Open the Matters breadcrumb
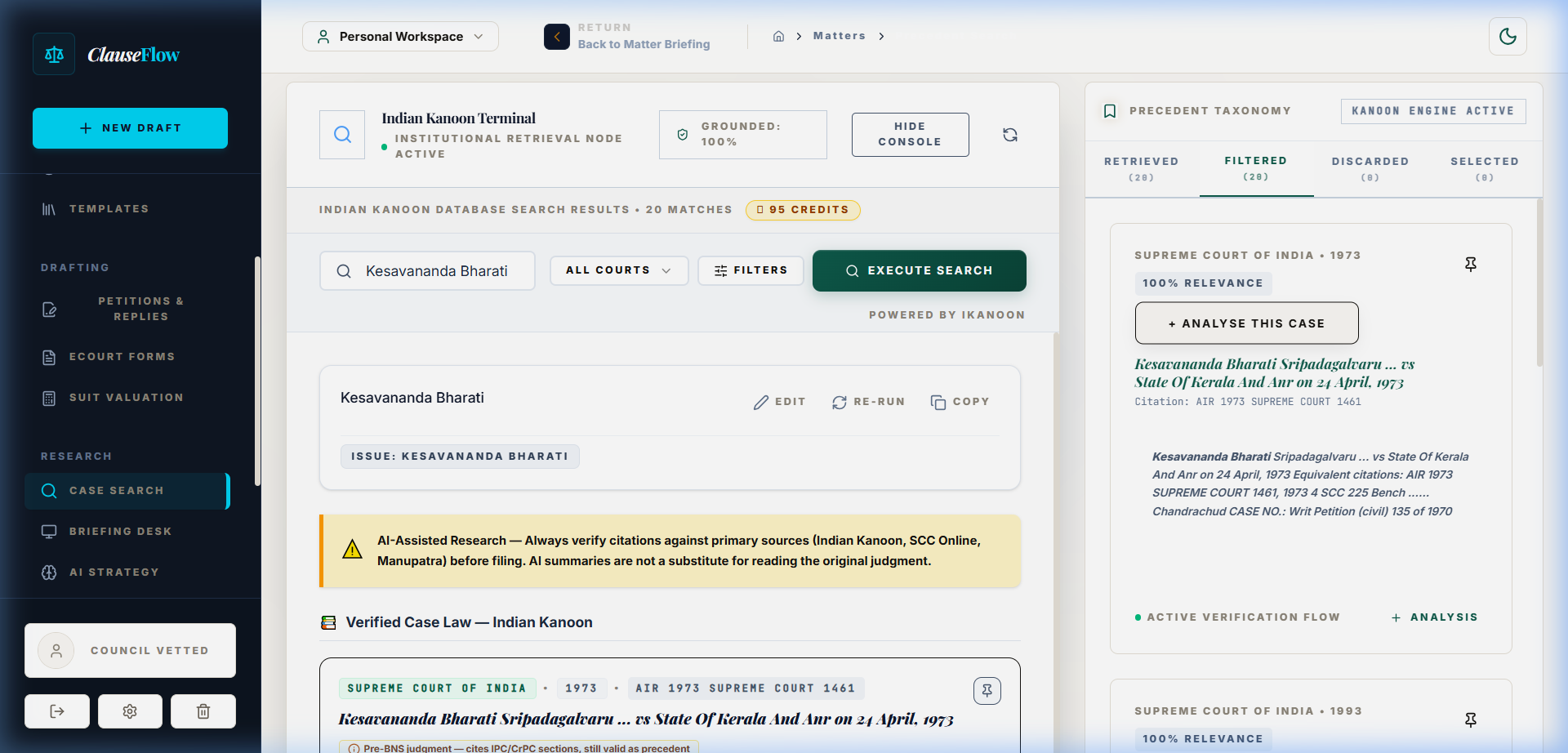This screenshot has height=753, width=1568. (x=839, y=36)
